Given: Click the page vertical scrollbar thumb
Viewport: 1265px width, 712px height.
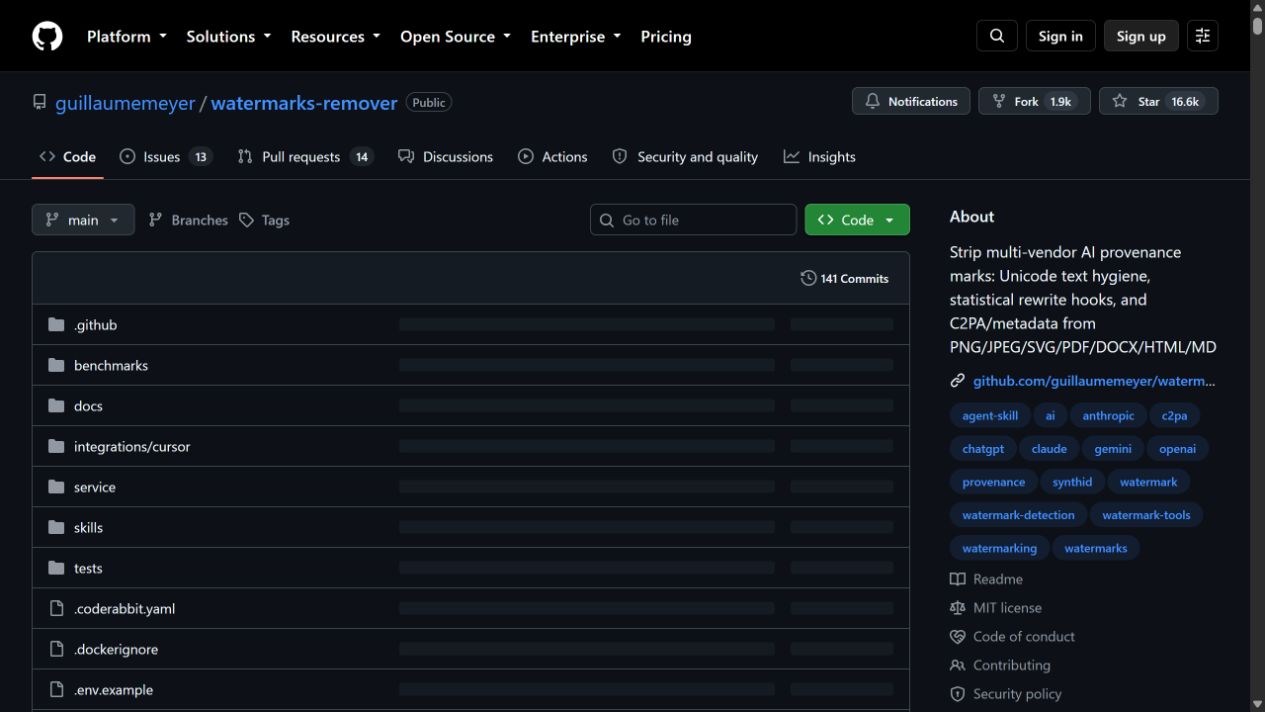Looking at the screenshot, I should tap(1257, 24).
